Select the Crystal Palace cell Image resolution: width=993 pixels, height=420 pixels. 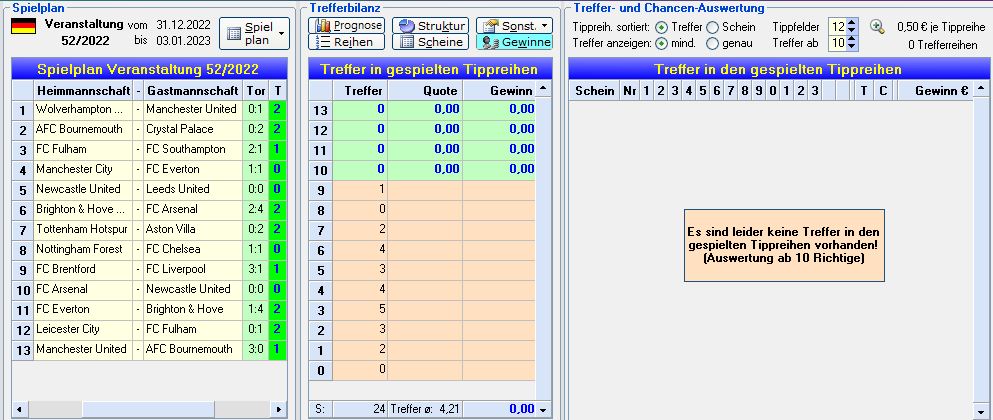click(x=193, y=129)
